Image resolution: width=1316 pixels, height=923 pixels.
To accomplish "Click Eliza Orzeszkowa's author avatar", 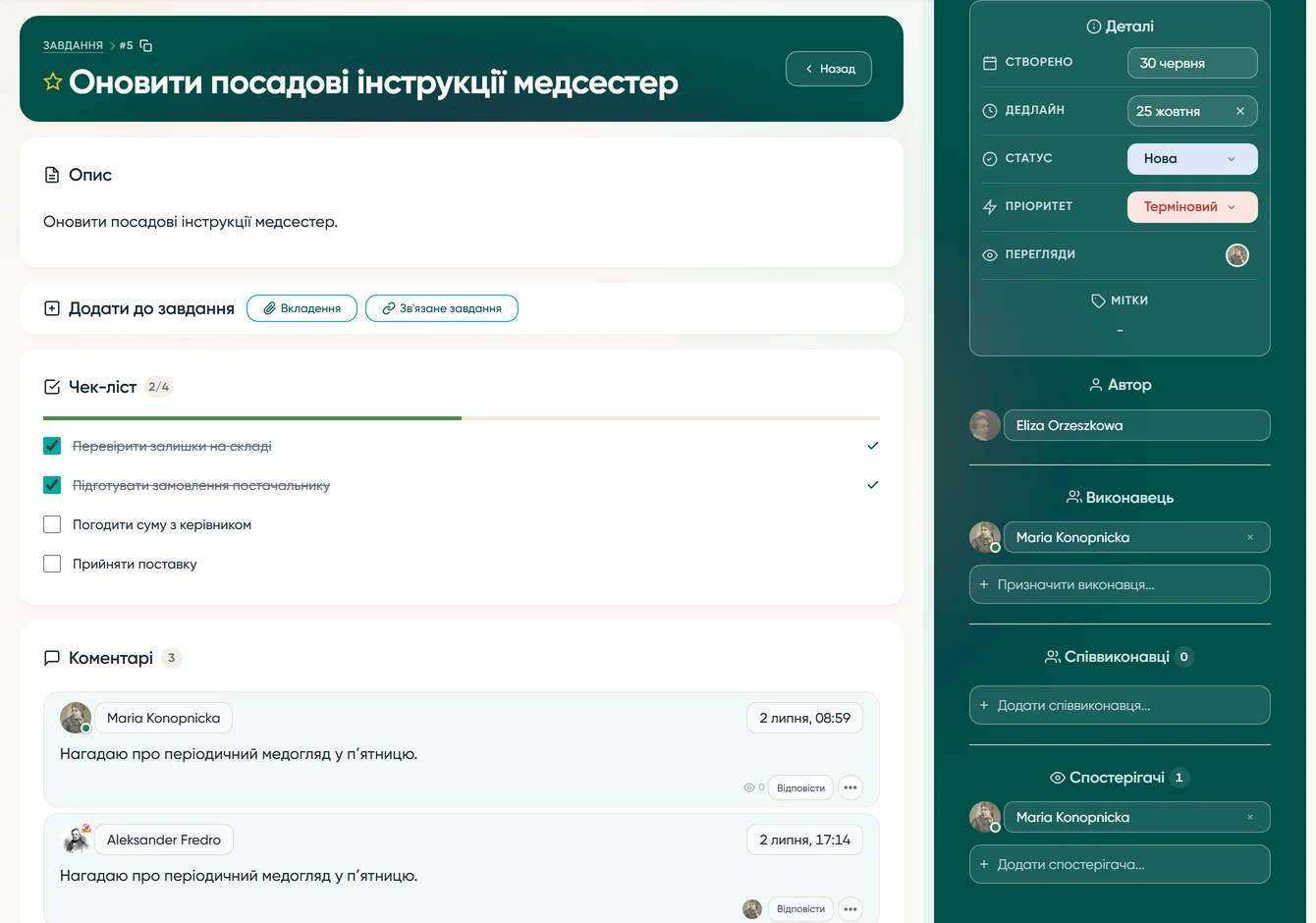I will pos(985,425).
